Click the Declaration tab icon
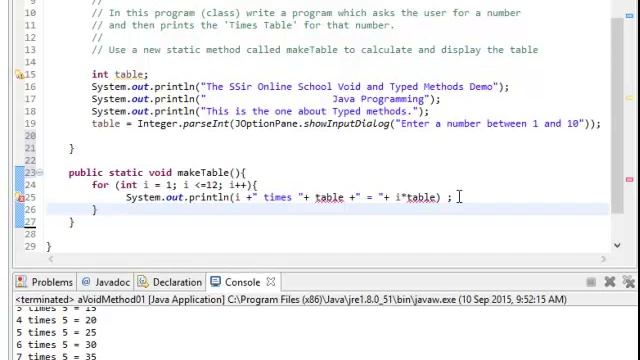This screenshot has width=640, height=360. [143, 282]
